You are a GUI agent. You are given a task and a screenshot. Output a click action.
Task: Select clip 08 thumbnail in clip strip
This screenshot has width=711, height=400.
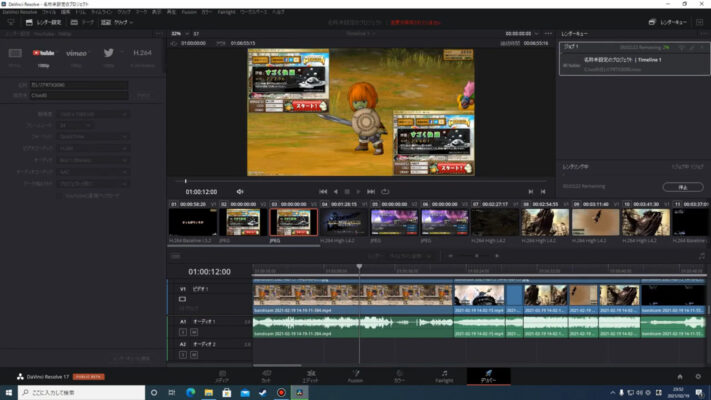545,222
